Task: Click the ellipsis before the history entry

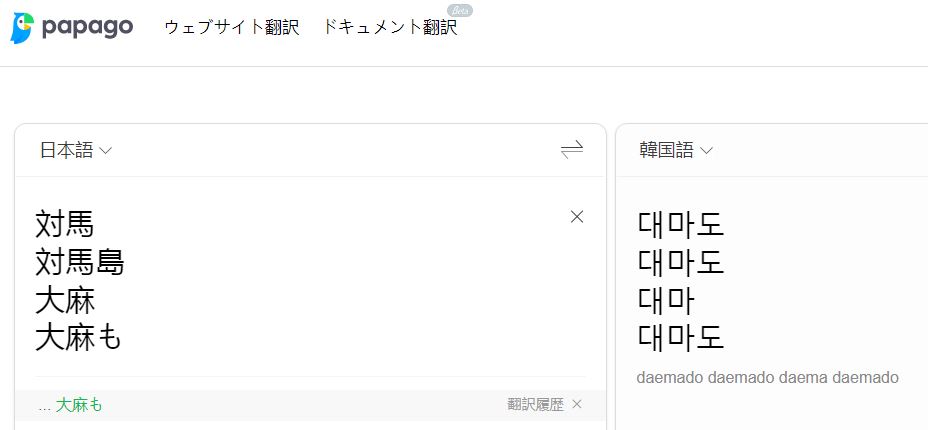Action: [44, 406]
